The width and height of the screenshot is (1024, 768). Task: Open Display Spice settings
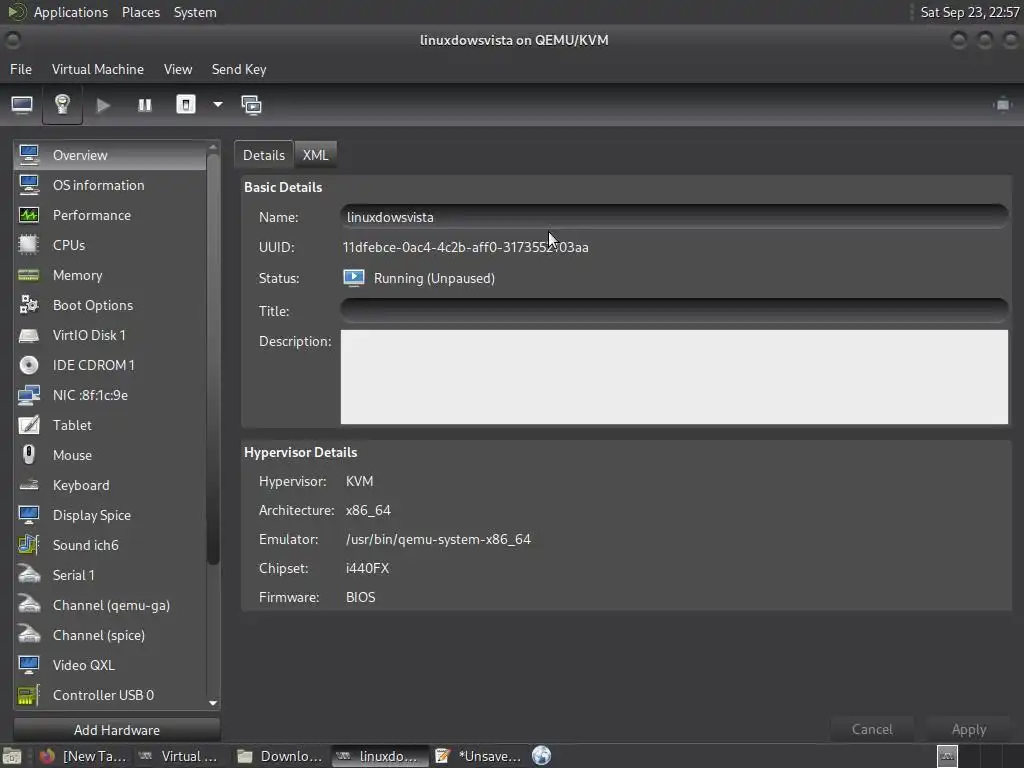[110, 516]
